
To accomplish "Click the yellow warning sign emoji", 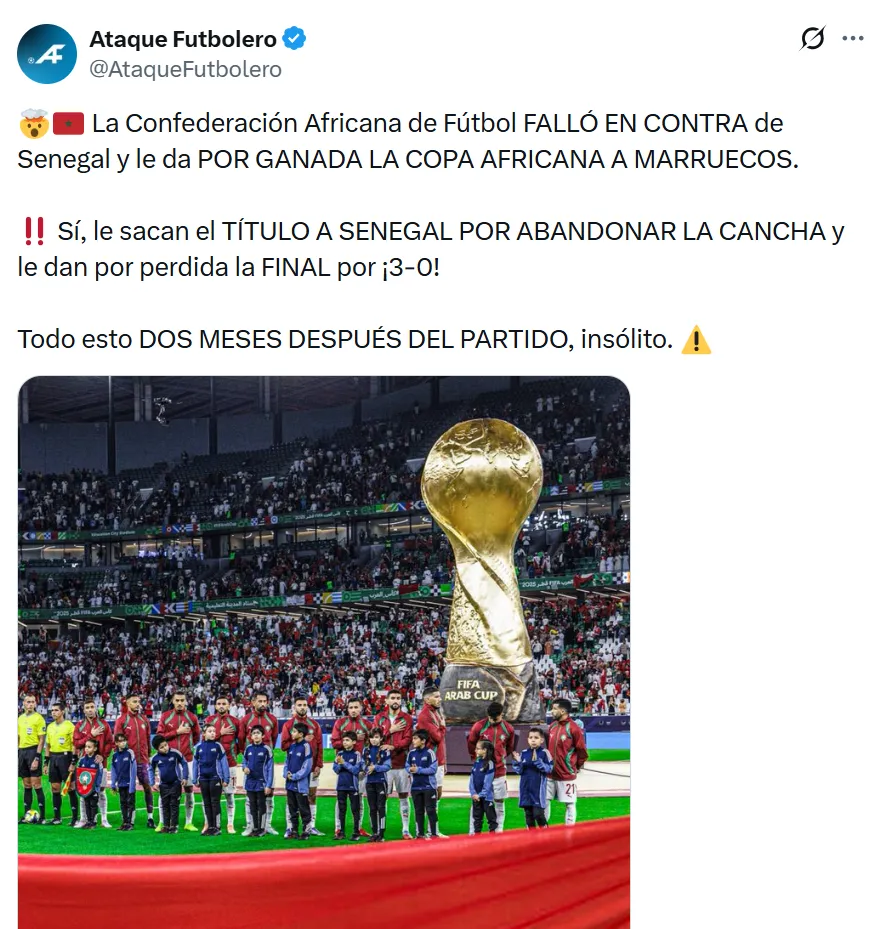I will coord(696,340).
